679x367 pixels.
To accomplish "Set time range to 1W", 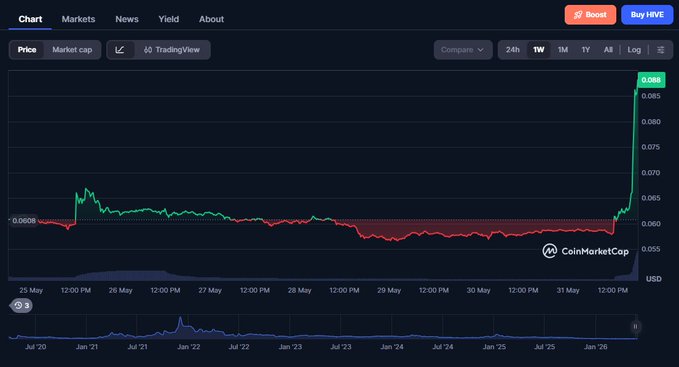I will 538,50.
